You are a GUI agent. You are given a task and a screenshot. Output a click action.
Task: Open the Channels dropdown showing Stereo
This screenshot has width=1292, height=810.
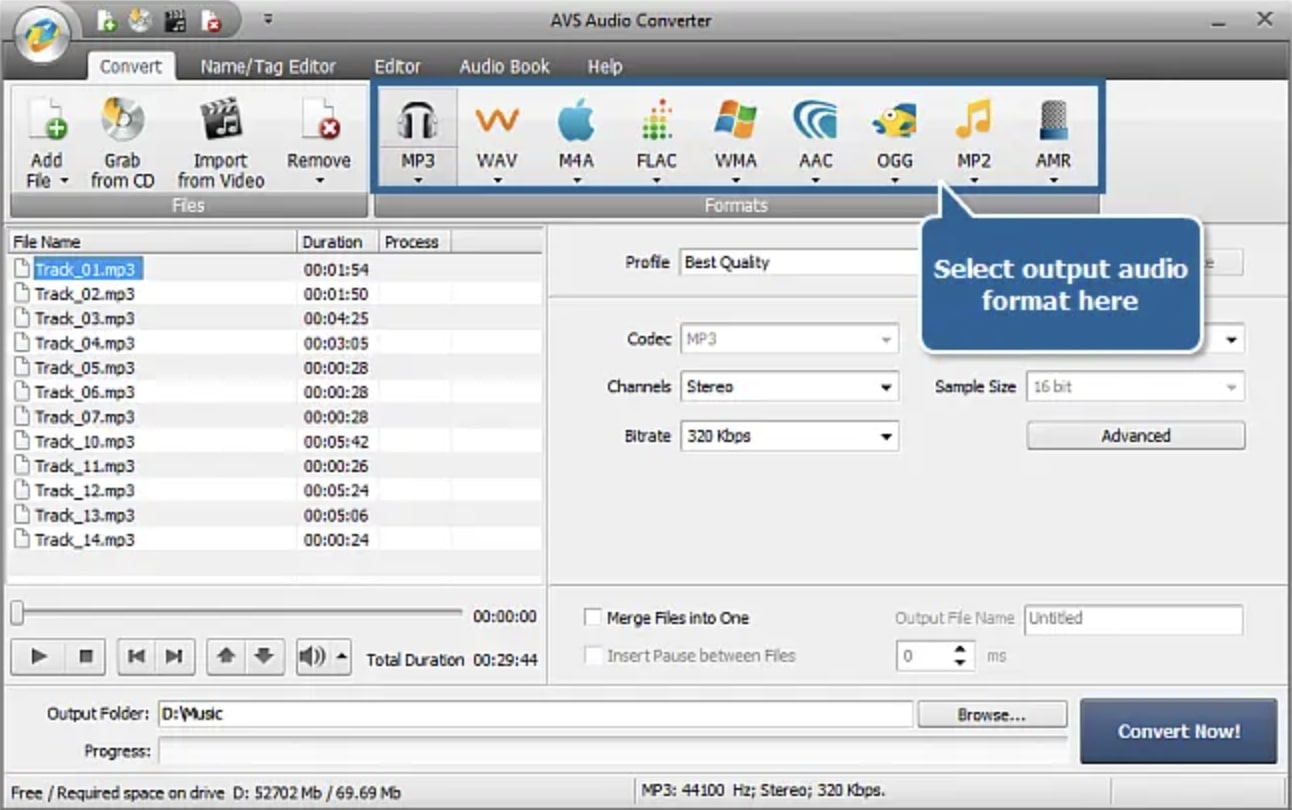789,387
